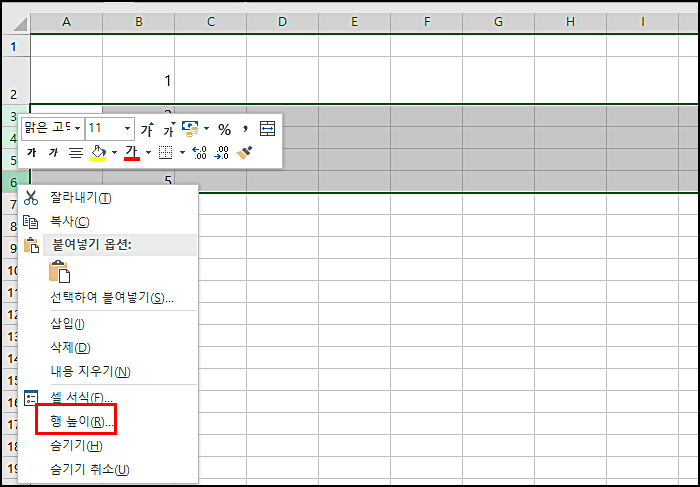The height and width of the screenshot is (487, 700).
Task: Expand the fill color palette arrow
Action: pyautogui.click(x=114, y=153)
